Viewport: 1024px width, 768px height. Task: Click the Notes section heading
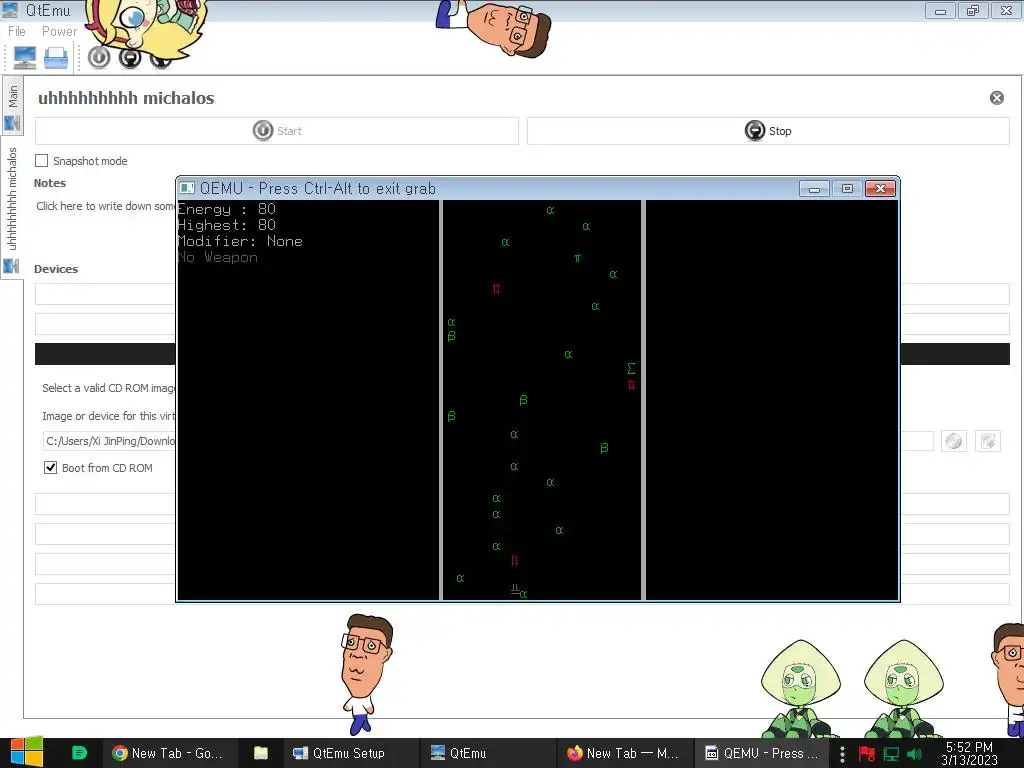coord(50,184)
